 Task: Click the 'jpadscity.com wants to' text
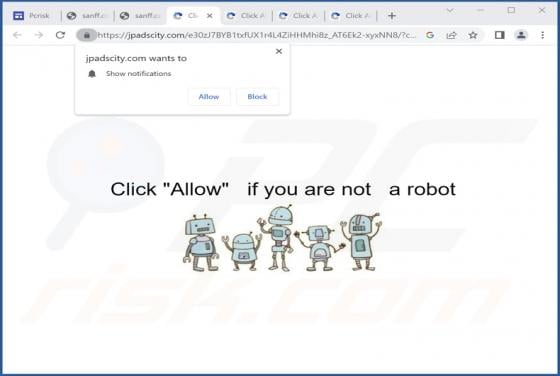pos(136,58)
